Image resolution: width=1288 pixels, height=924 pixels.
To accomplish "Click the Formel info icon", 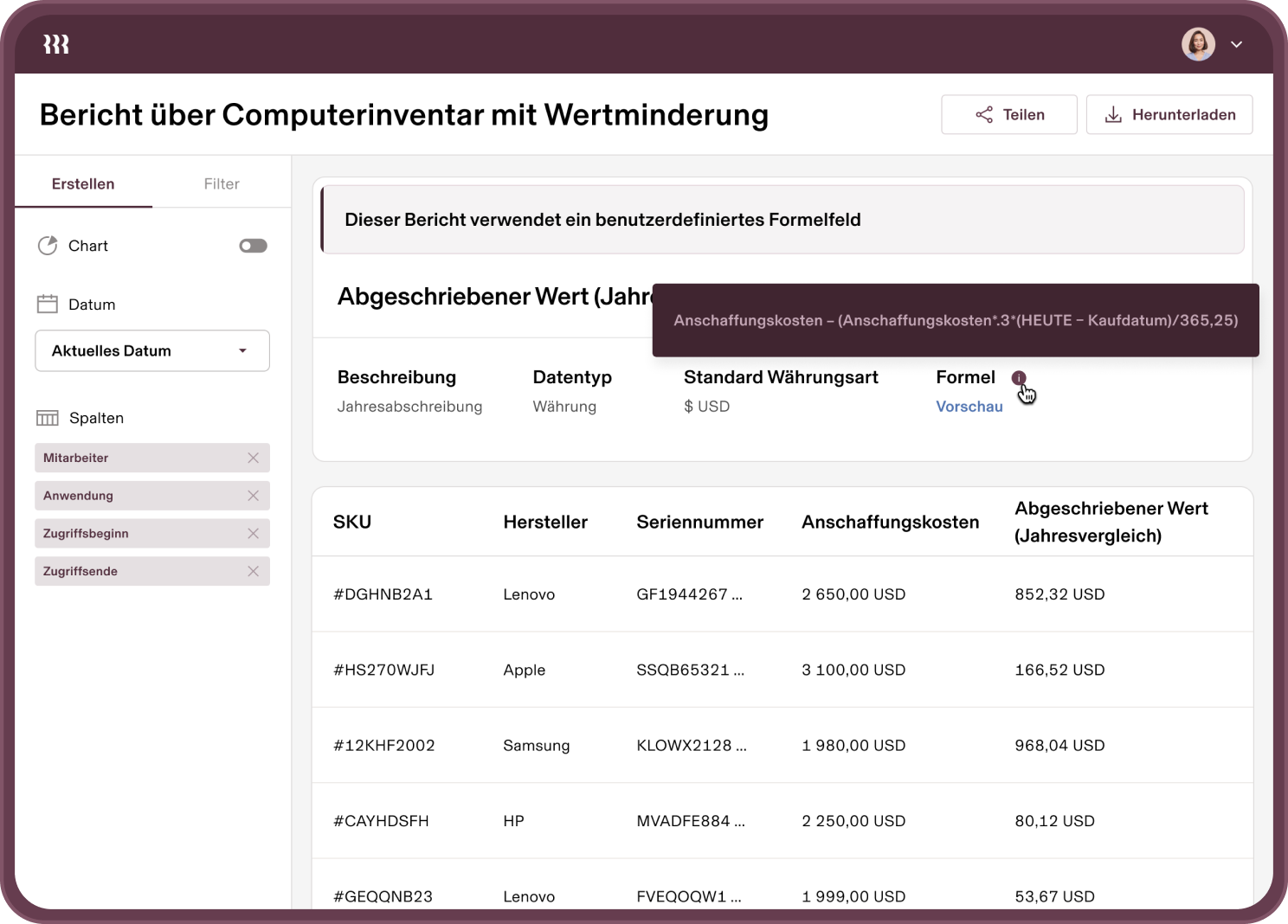I will 1019,378.
